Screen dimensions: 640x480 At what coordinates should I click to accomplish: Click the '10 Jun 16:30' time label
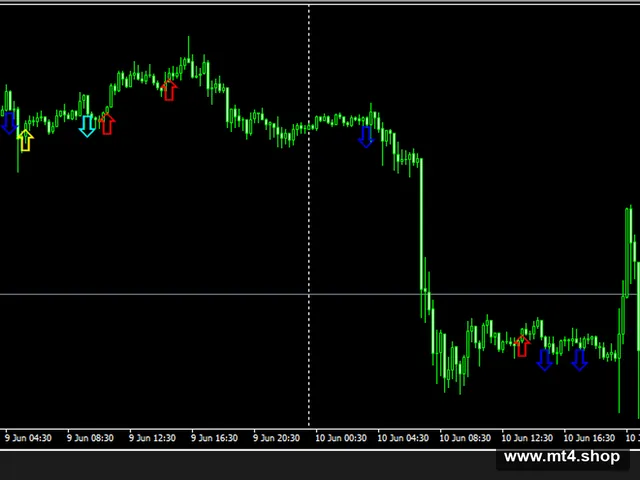point(589,438)
